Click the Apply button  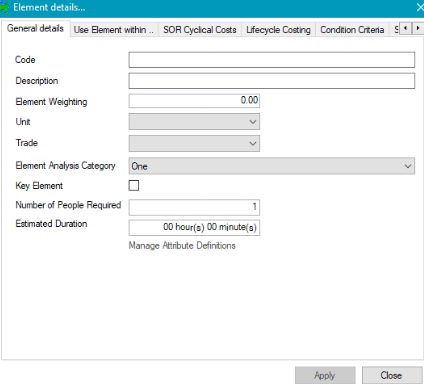[325, 375]
